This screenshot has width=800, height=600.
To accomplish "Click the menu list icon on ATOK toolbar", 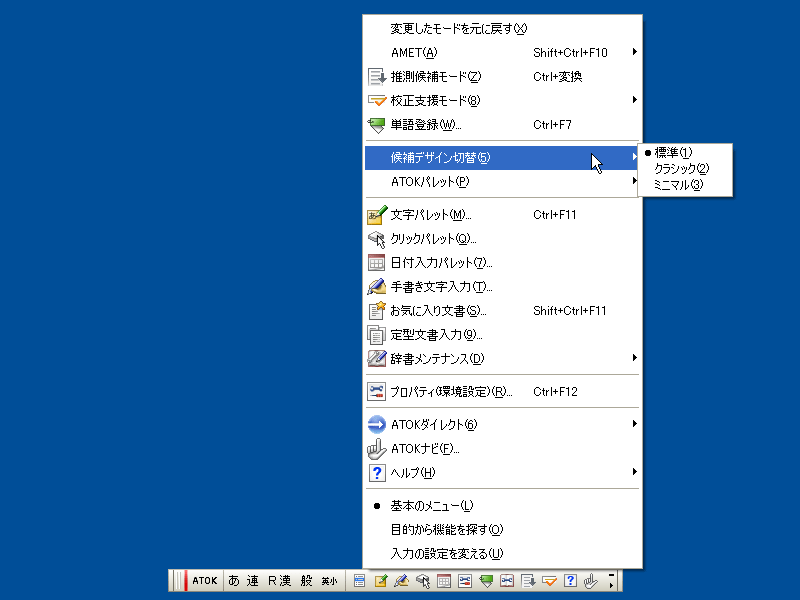I will [x=359, y=581].
